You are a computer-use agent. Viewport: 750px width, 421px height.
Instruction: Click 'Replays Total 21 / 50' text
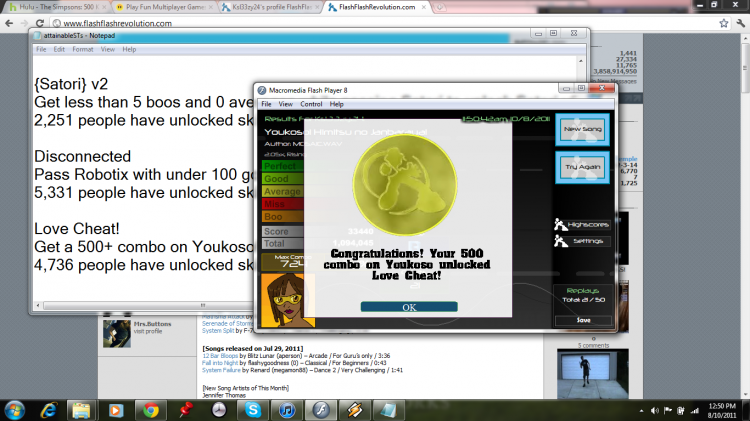[x=583, y=295]
